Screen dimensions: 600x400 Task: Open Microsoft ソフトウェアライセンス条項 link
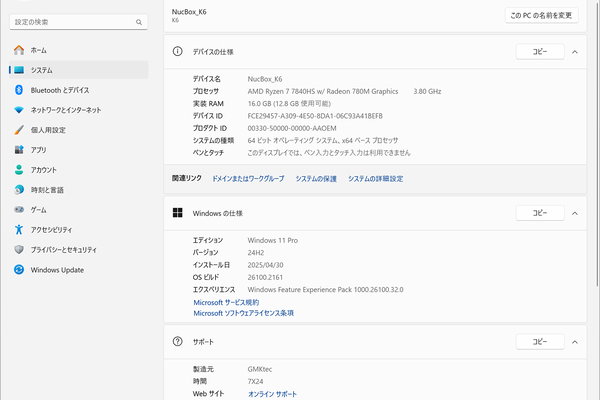pos(243,313)
